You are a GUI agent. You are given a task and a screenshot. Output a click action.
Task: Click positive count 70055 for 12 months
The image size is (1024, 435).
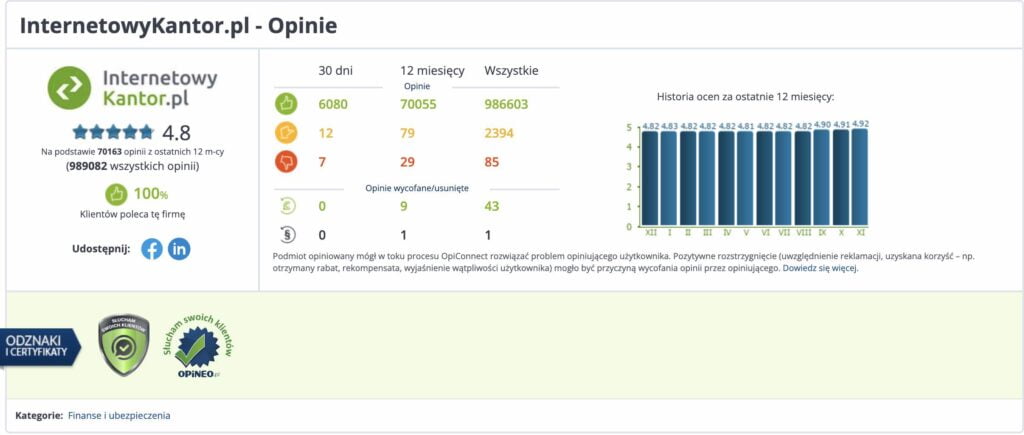click(x=418, y=105)
